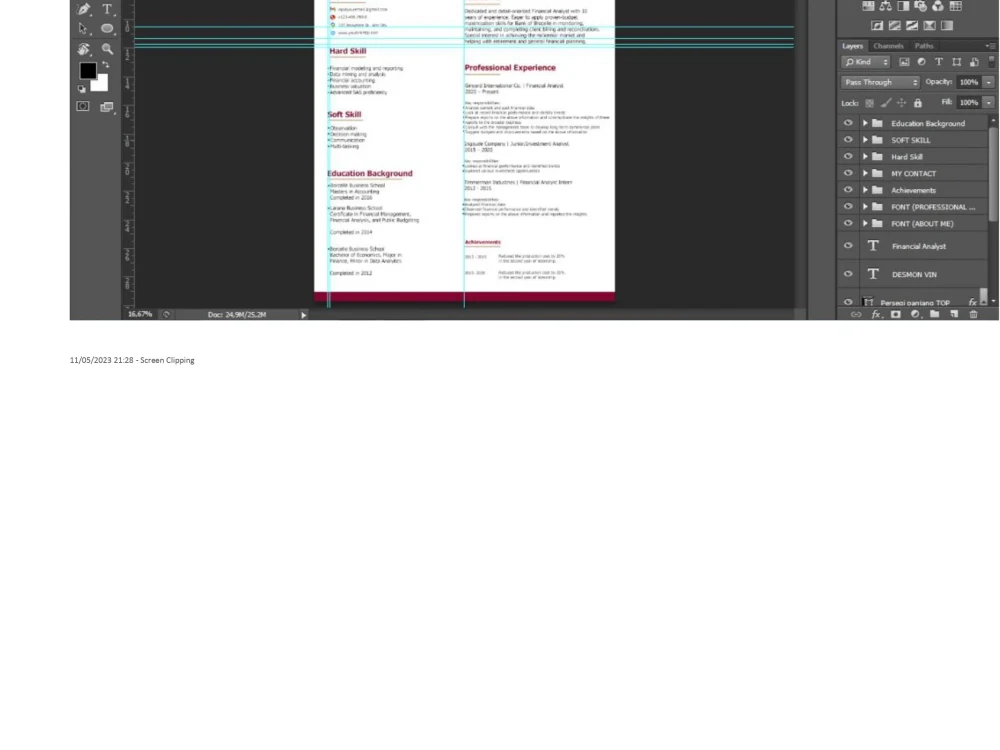Expand the SOFT SKILL group
1000x750 pixels.
pyautogui.click(x=865, y=140)
